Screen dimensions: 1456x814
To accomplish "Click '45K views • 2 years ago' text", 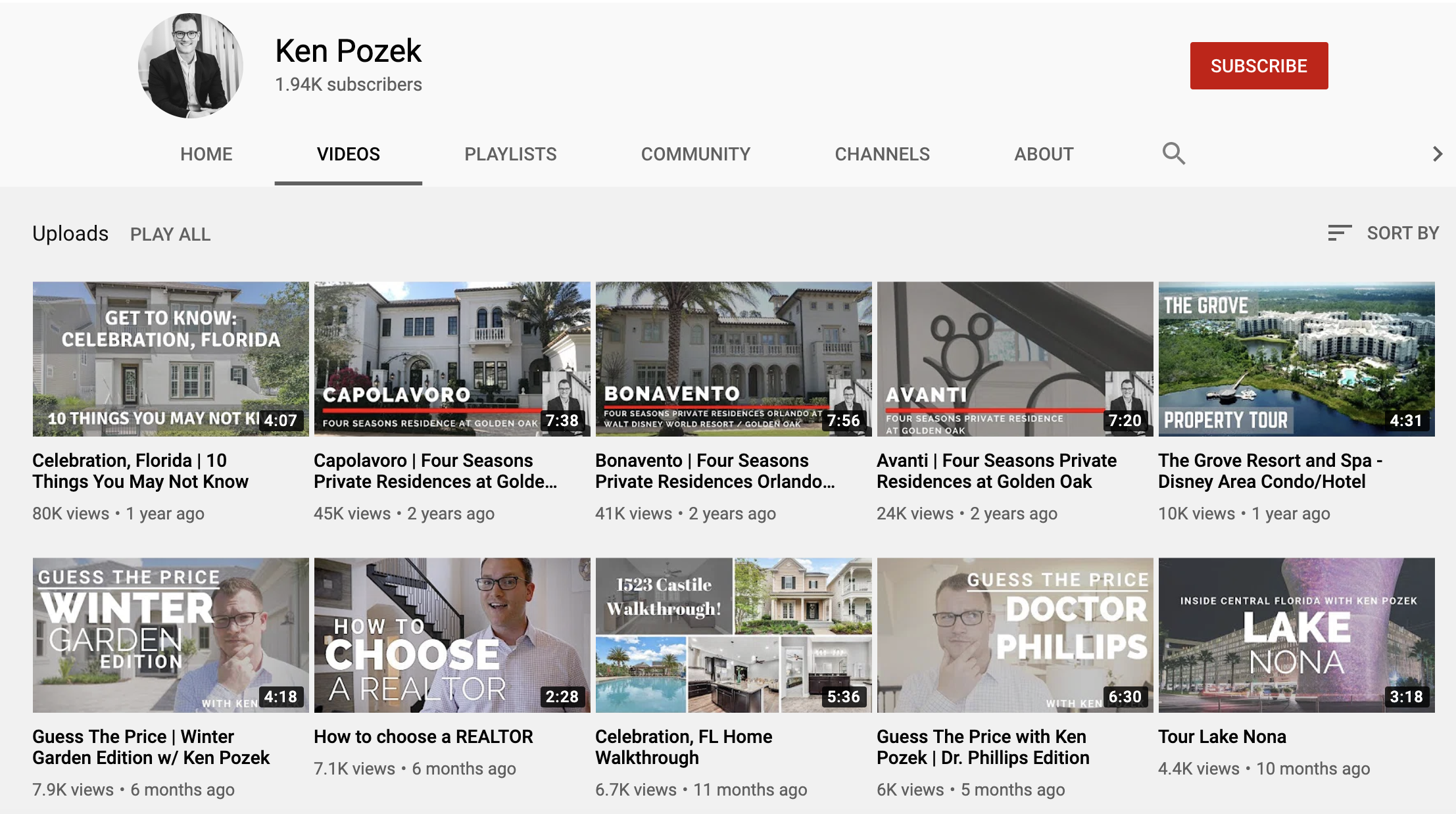I will [x=404, y=514].
